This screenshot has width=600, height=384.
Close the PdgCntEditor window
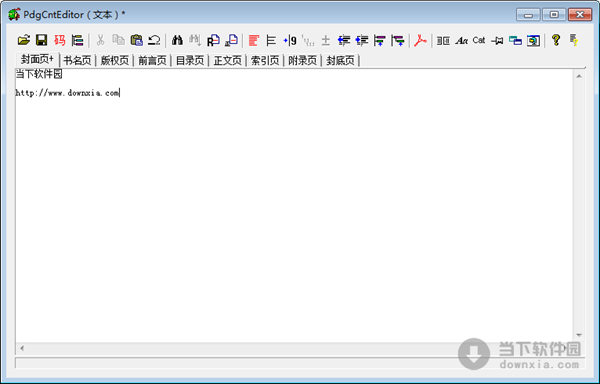[x=580, y=15]
